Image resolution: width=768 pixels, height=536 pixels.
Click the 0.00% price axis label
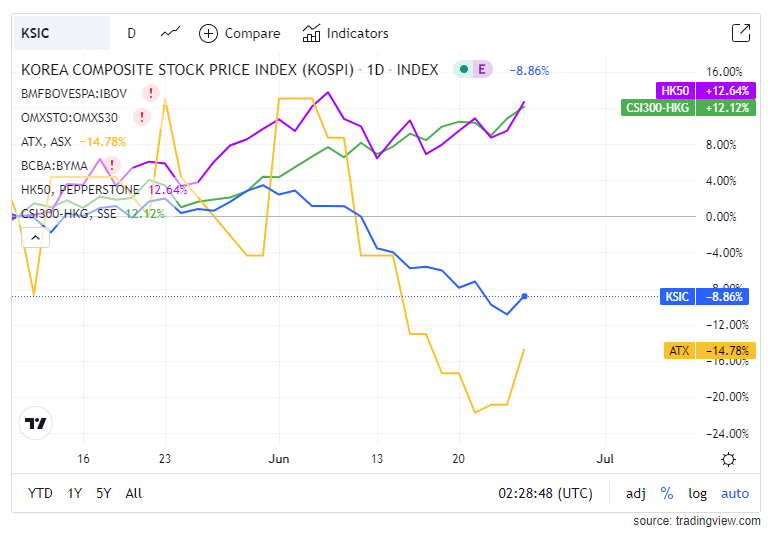[721, 217]
